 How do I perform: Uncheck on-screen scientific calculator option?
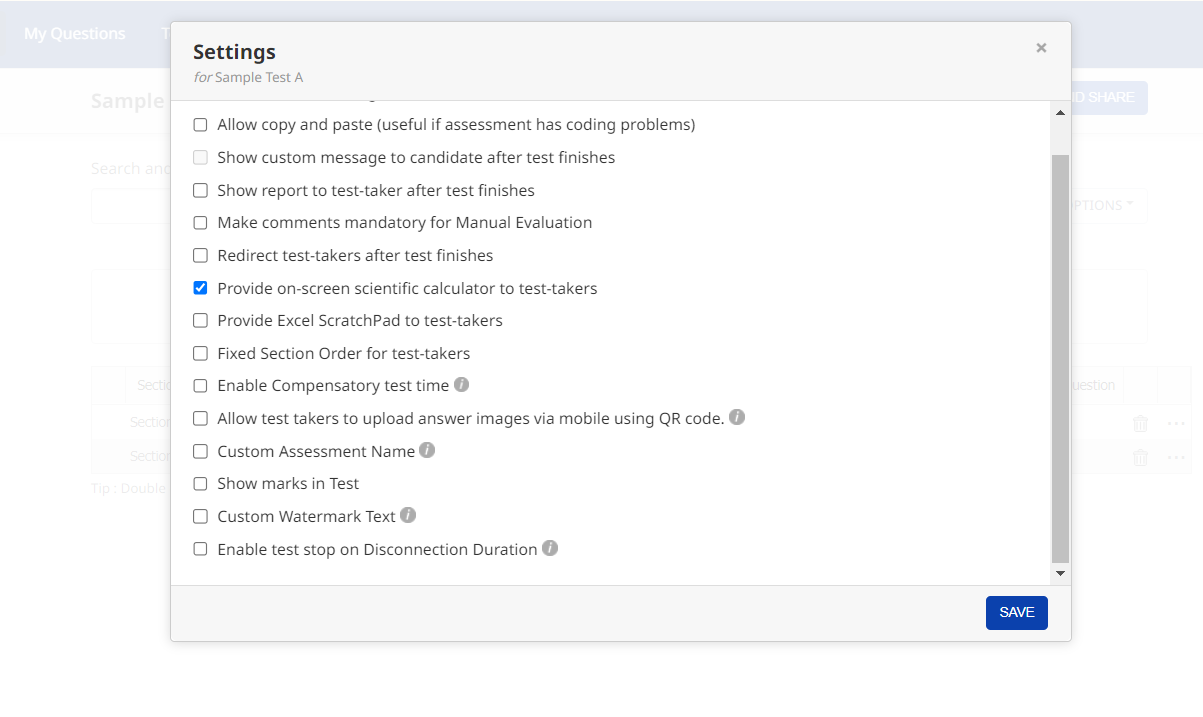[x=200, y=288]
